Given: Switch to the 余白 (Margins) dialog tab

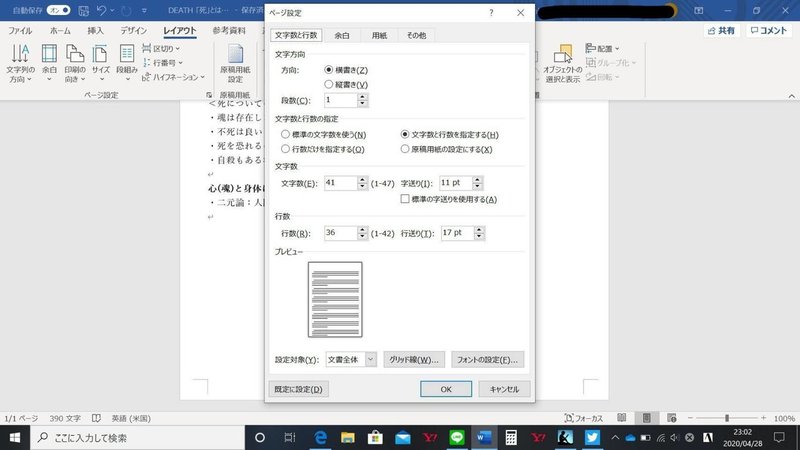Looking at the screenshot, I should tap(342, 35).
